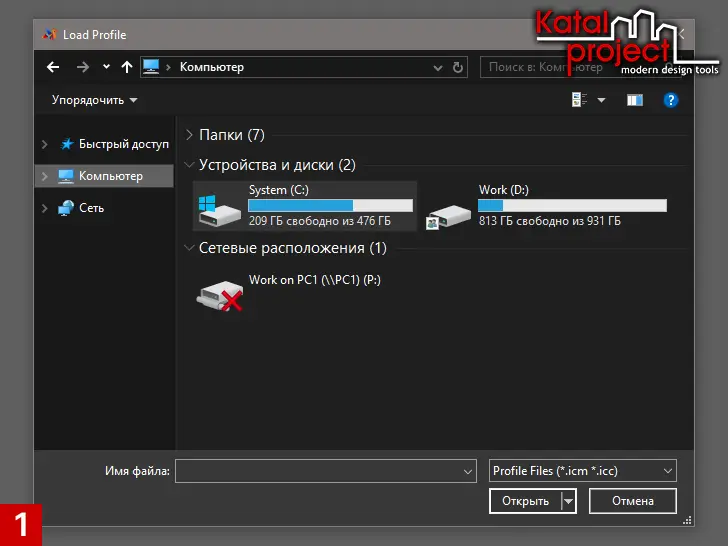This screenshot has width=728, height=546.
Task: Select disconnected network drive icon
Action: pyautogui.click(x=220, y=296)
